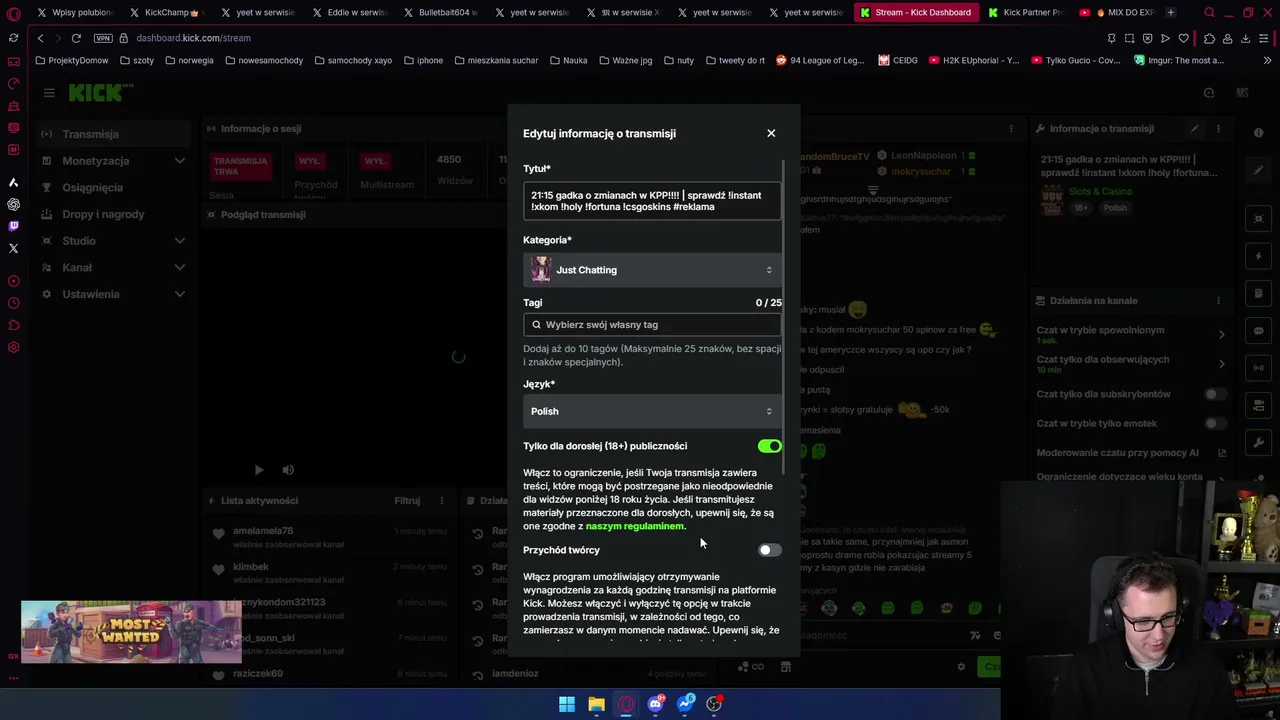This screenshot has width=1280, height=720.
Task: Open Messenger from taskbar
Action: pos(685,704)
